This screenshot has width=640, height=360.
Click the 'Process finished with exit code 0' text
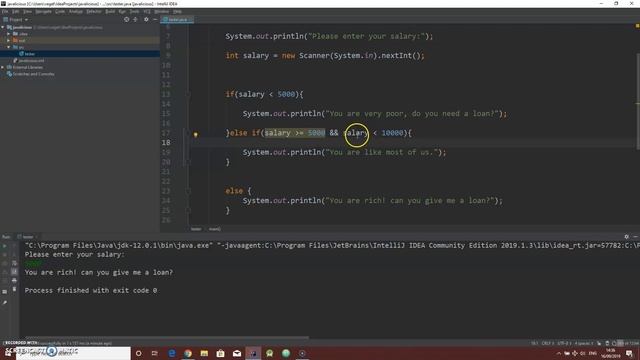click(x=91, y=290)
